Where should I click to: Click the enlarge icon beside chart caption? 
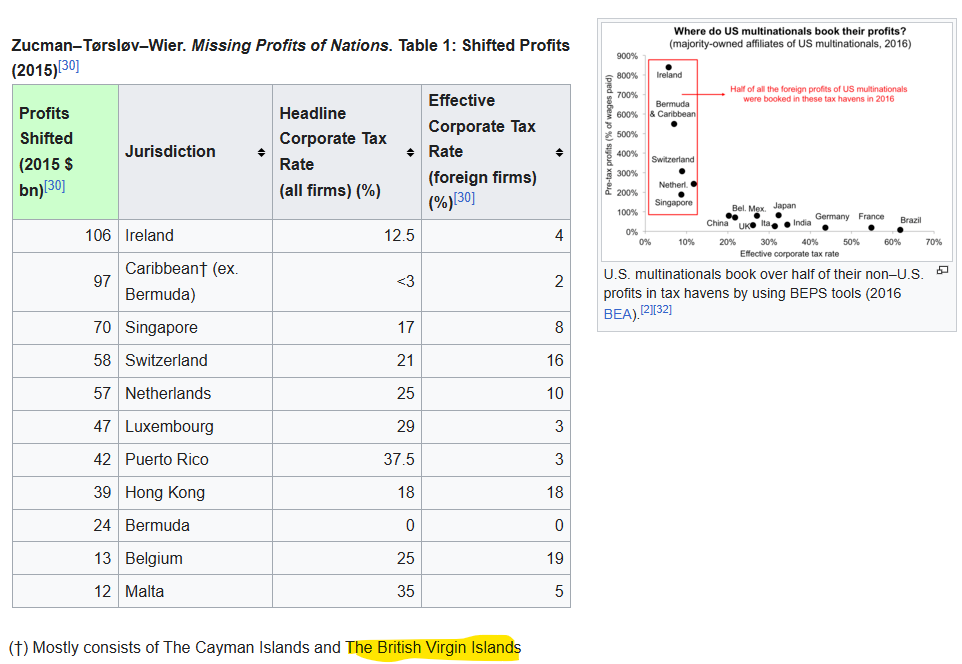[x=941, y=271]
